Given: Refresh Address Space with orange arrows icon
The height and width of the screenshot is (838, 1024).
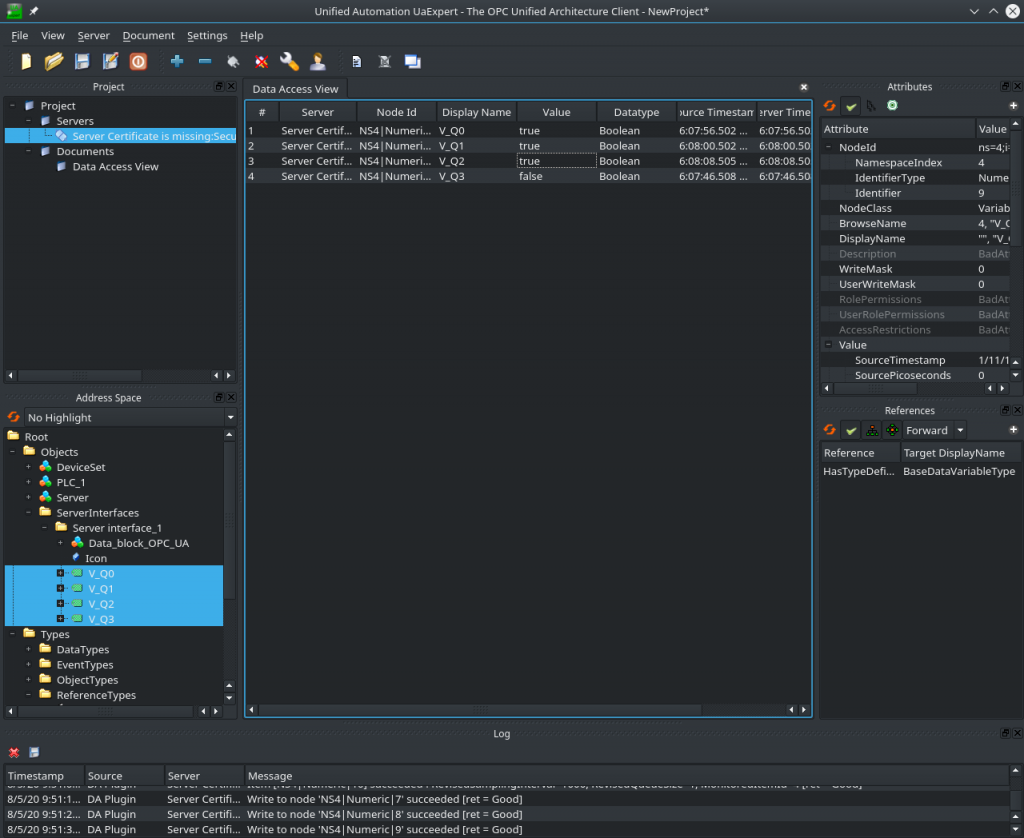Looking at the screenshot, I should (14, 417).
